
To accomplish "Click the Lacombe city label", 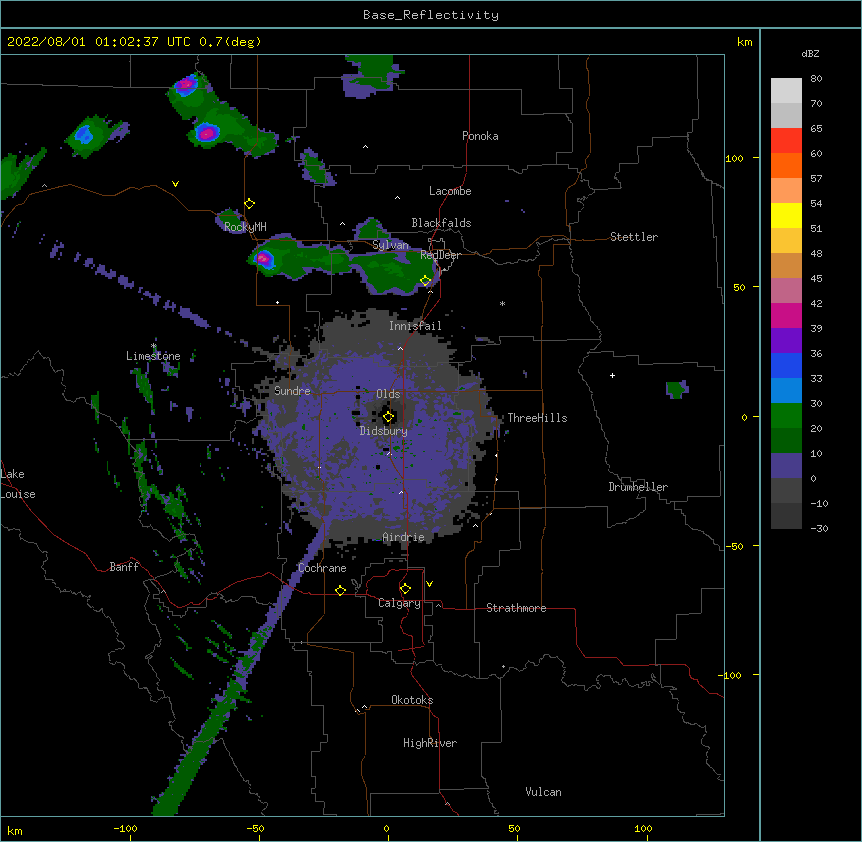I will (450, 191).
